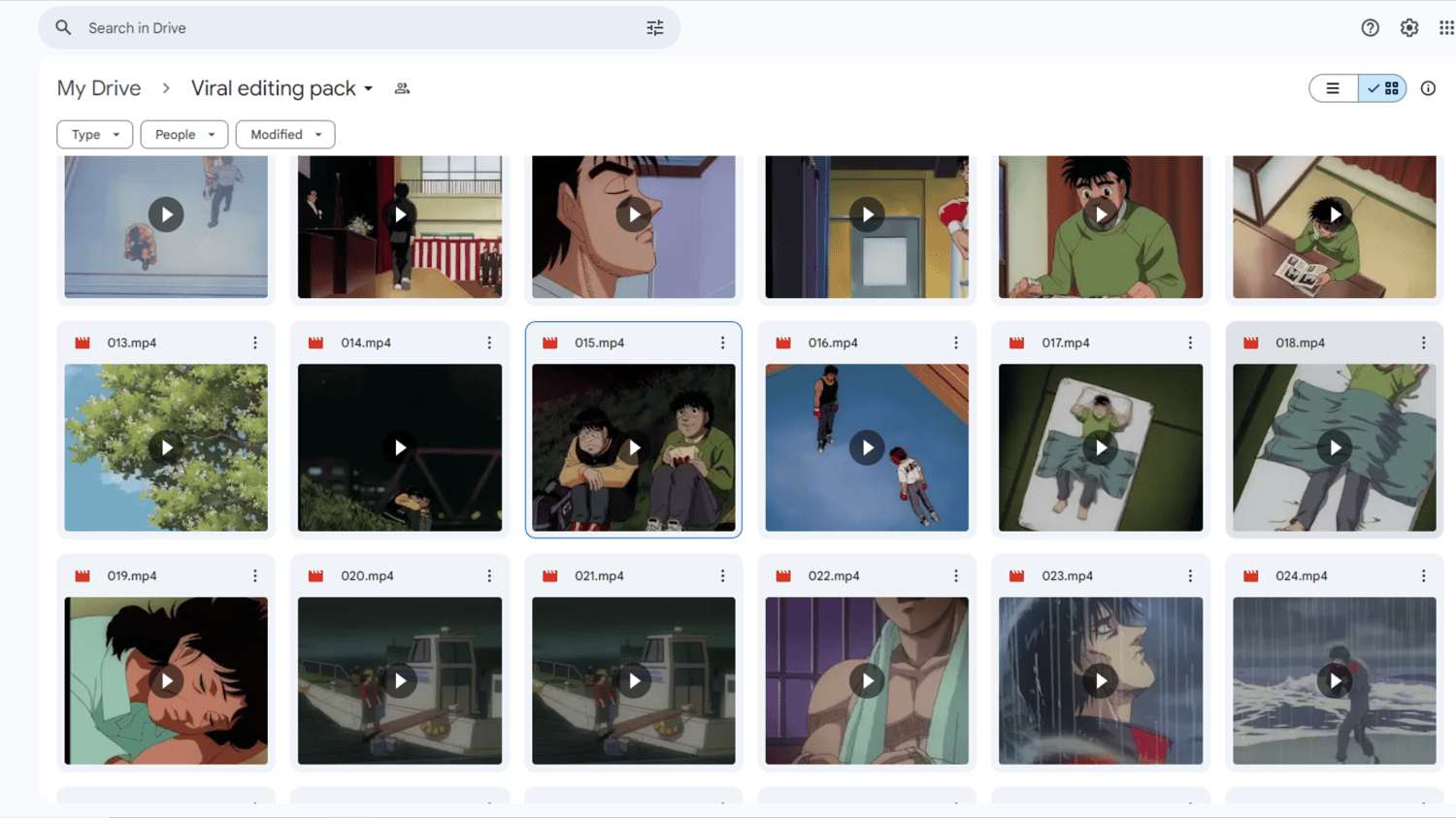Play the 019.mp4 video thumbnail
This screenshot has height=818, width=1456.
coord(166,681)
